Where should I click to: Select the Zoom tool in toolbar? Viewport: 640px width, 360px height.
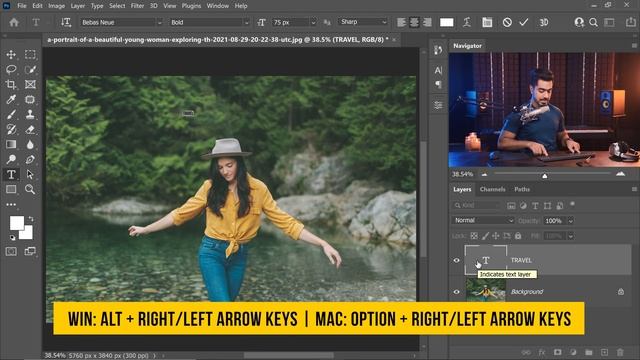point(30,189)
